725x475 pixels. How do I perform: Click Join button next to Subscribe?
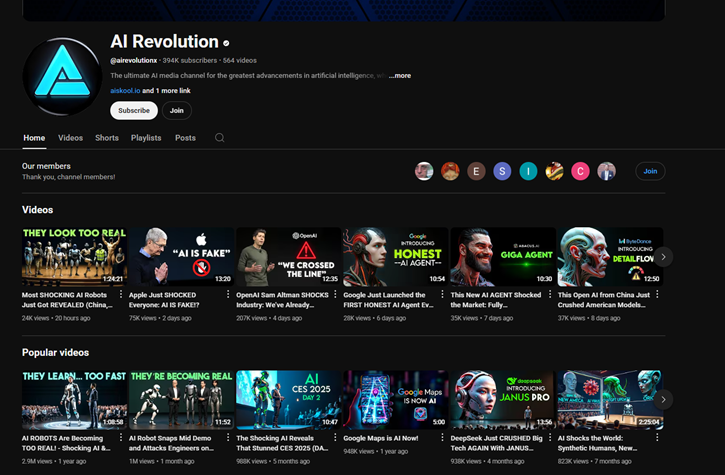177,111
